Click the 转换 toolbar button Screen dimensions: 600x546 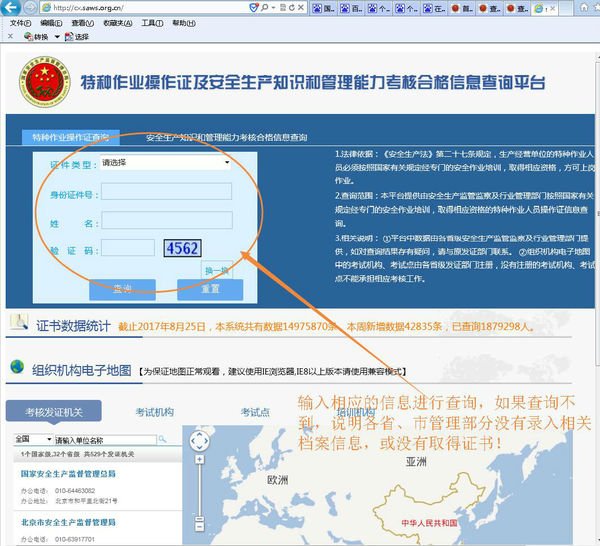click(36, 37)
